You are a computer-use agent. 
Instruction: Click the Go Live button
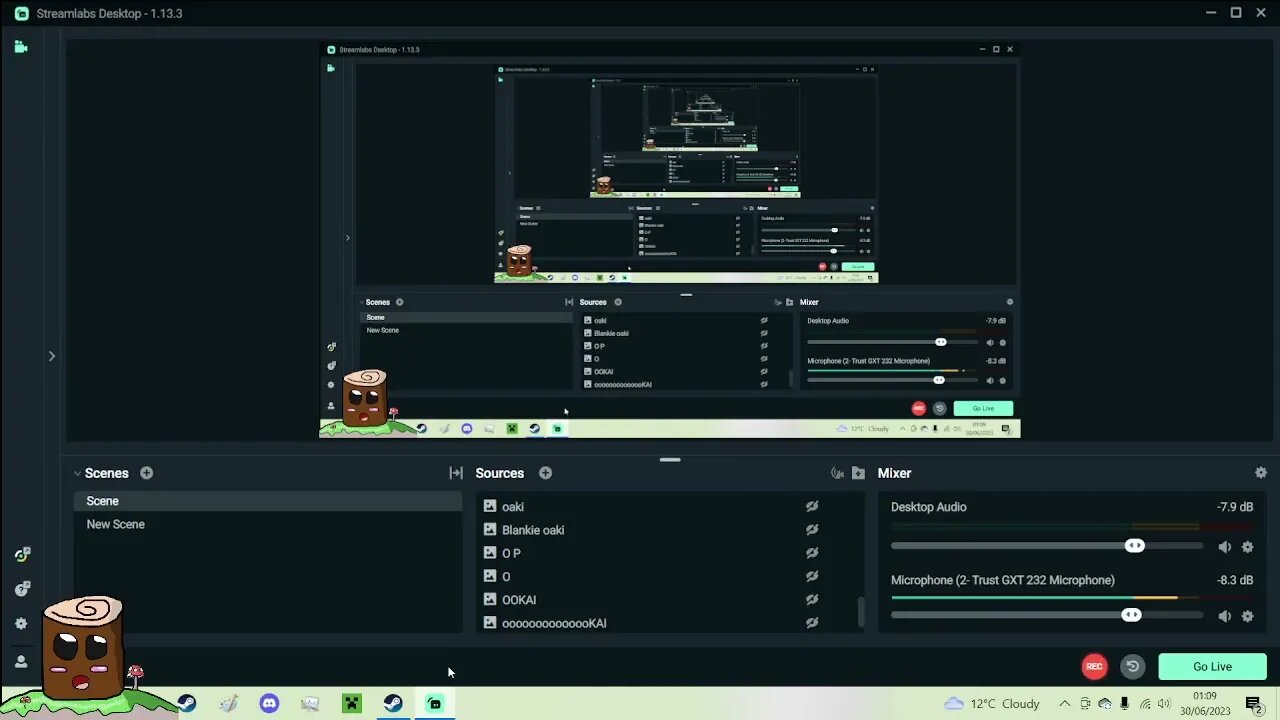click(x=1212, y=667)
